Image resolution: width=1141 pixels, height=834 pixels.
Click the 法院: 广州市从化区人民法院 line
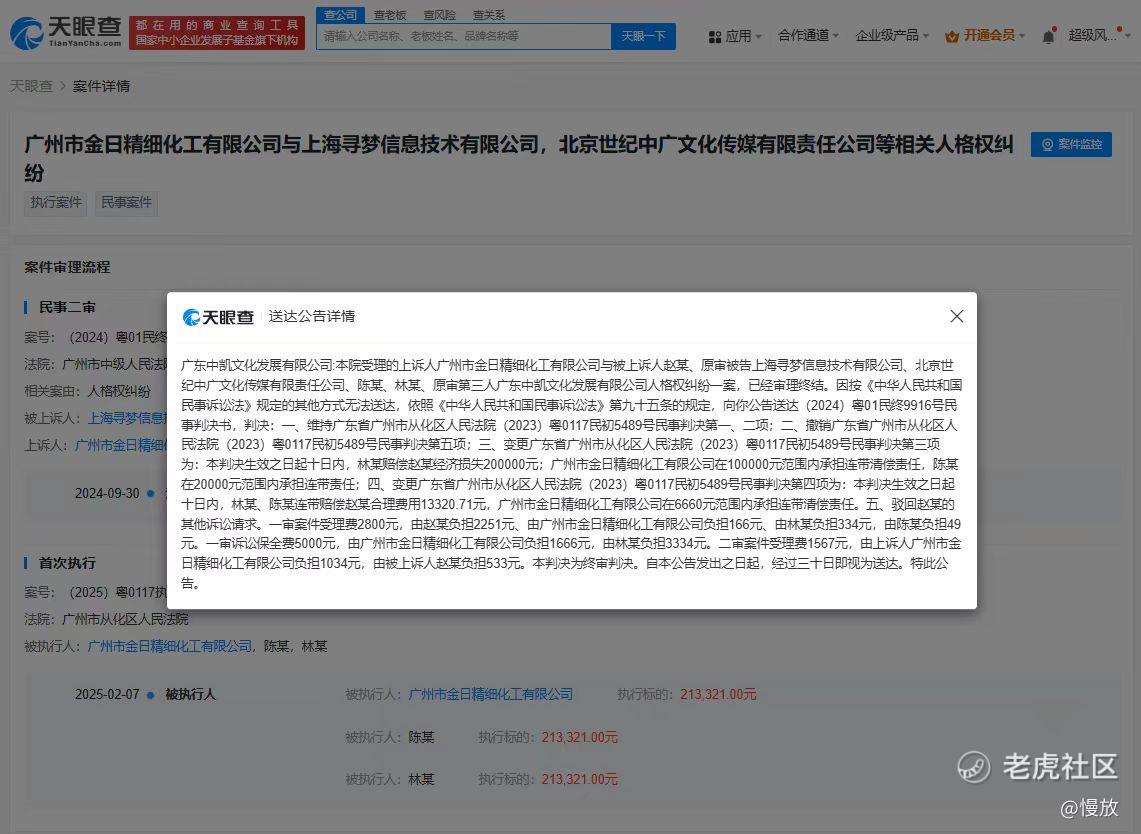(106, 619)
